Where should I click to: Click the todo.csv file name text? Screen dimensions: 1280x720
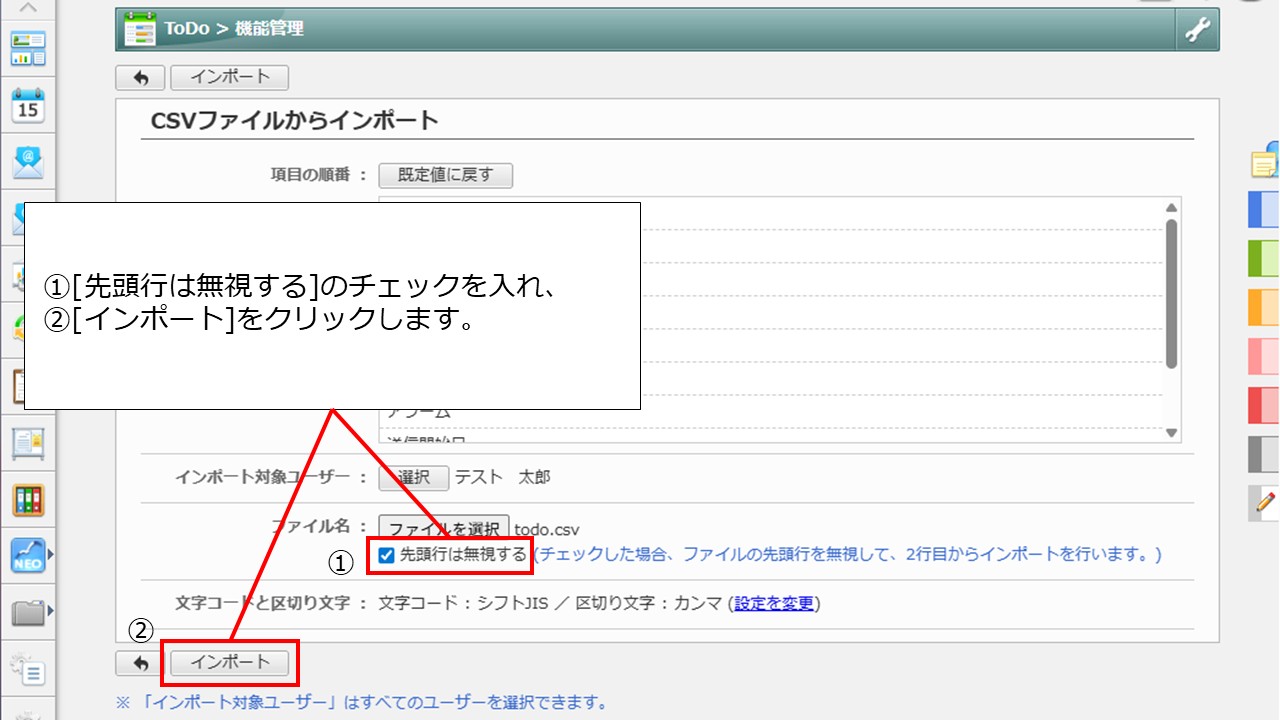pos(547,530)
